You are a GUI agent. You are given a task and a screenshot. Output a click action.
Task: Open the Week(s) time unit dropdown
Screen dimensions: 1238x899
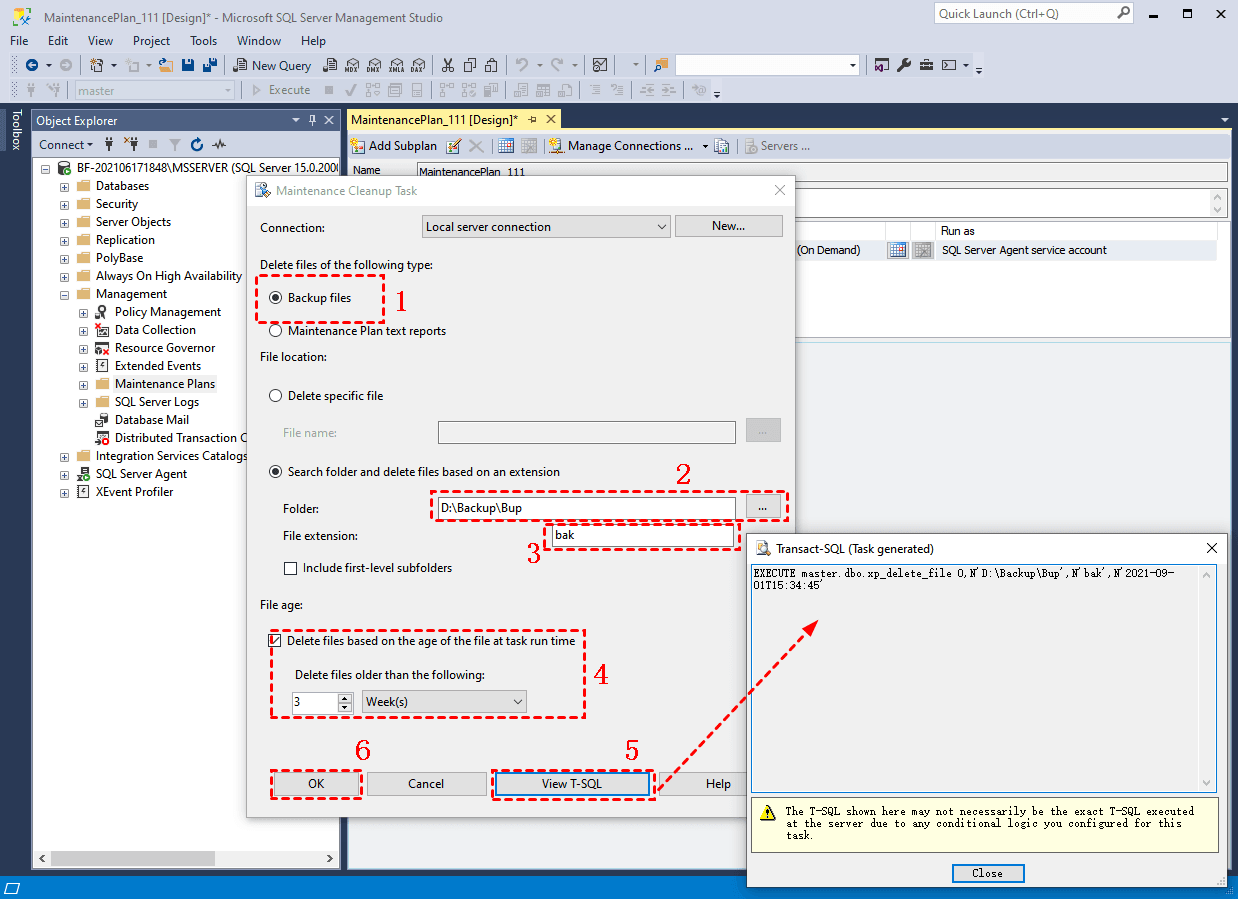pos(445,702)
